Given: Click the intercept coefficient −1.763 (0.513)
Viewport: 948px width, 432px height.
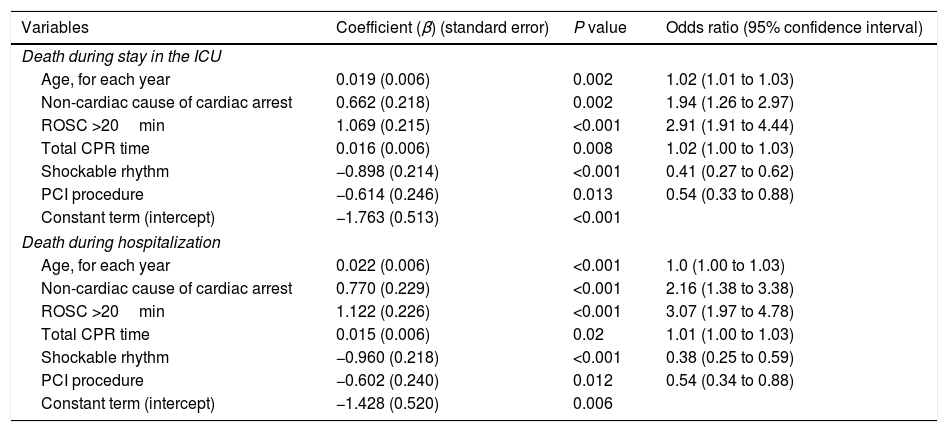Looking at the screenshot, I should pos(386,217).
